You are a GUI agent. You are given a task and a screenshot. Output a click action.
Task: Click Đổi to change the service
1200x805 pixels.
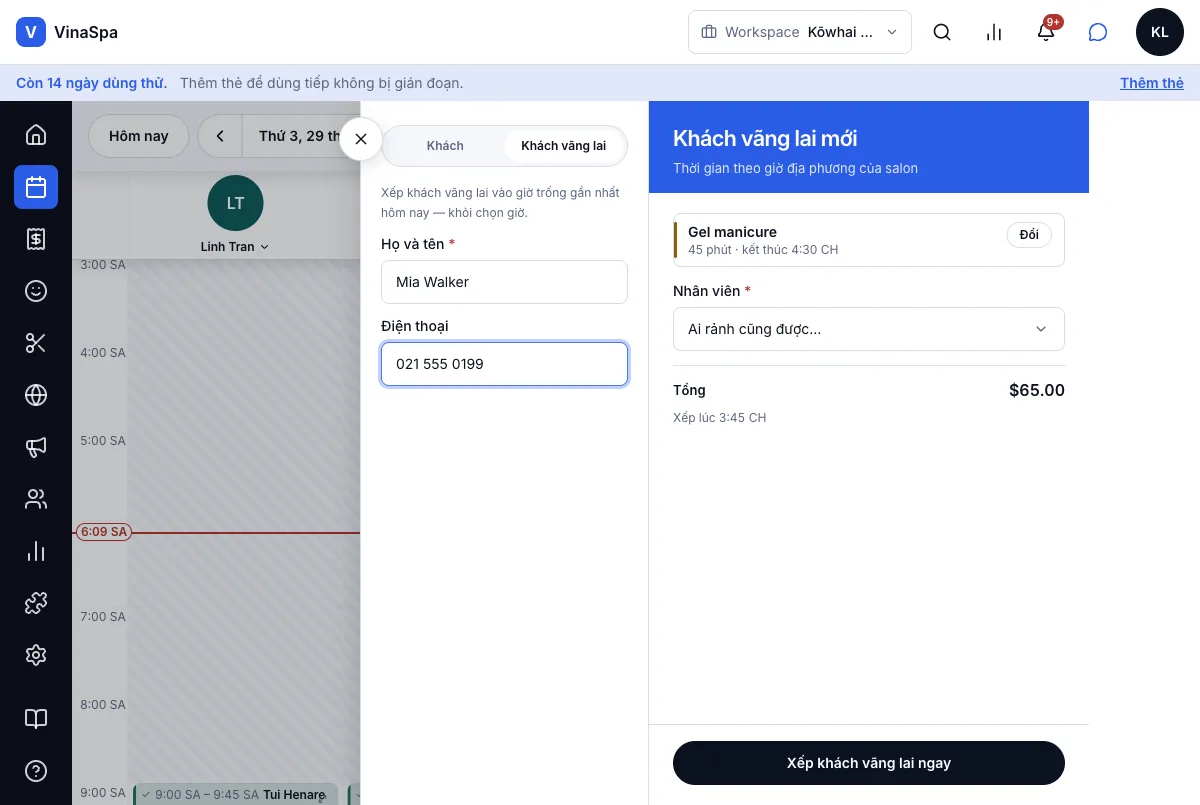click(x=1029, y=235)
